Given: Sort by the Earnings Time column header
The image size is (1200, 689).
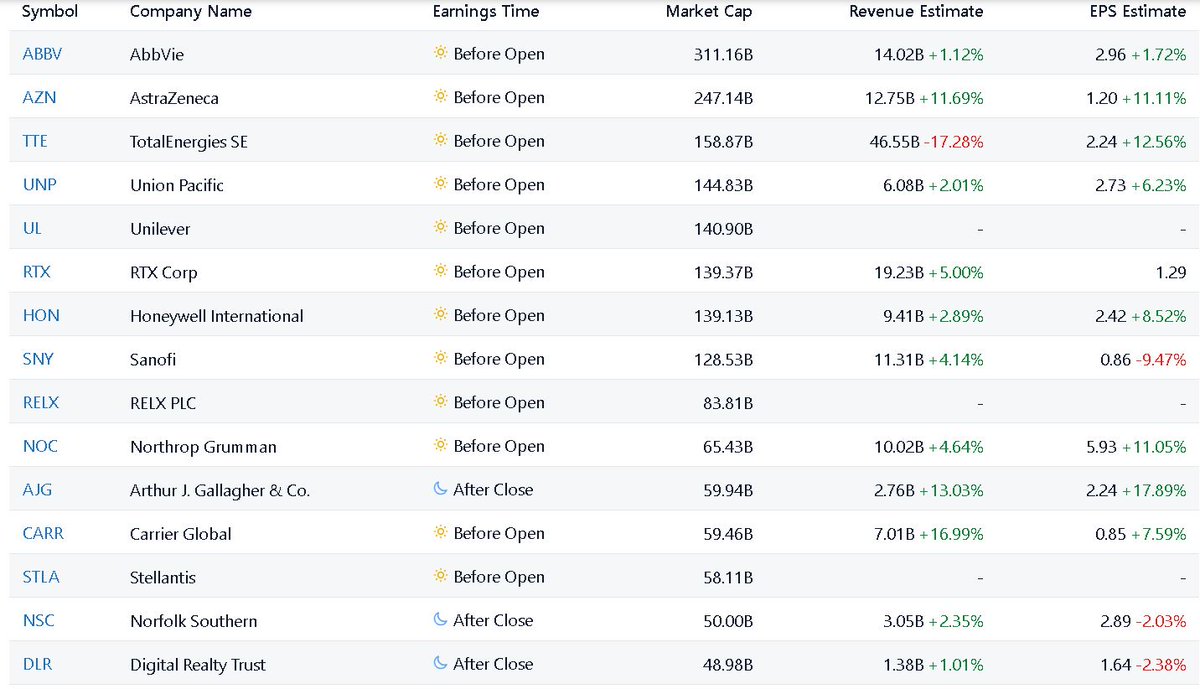Looking at the screenshot, I should point(486,12).
